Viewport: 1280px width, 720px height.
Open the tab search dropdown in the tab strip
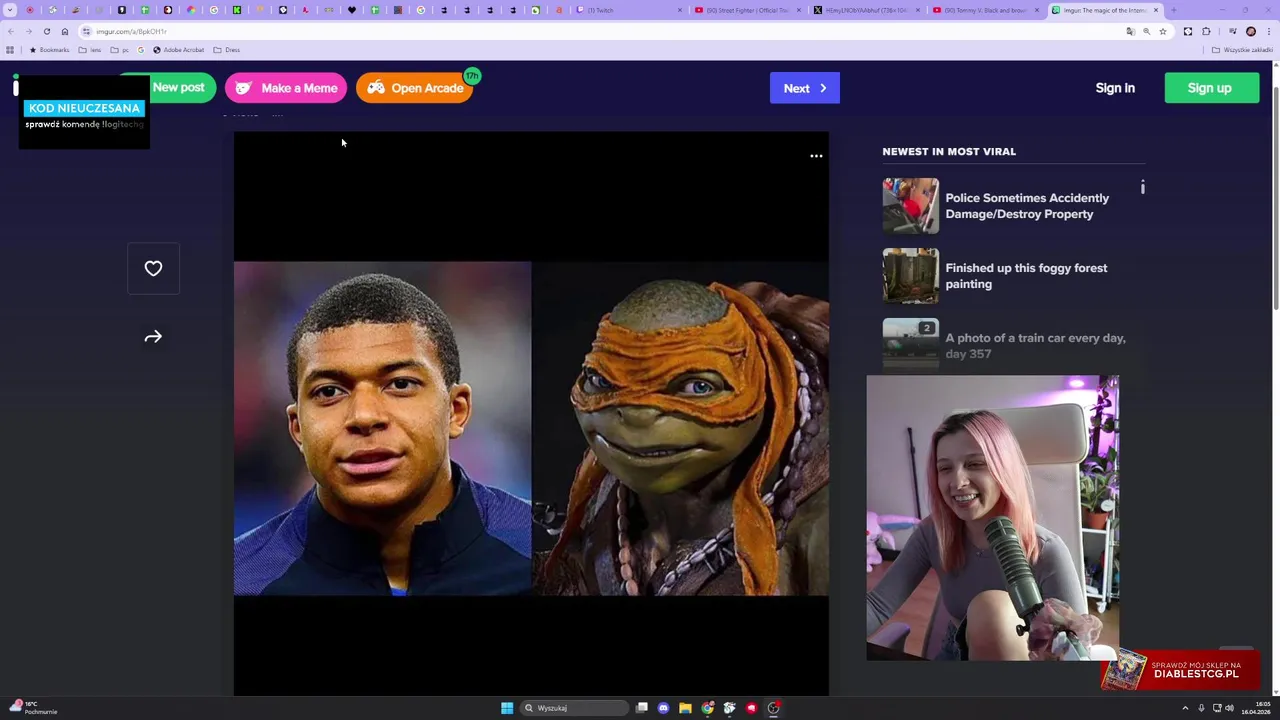tap(11, 10)
